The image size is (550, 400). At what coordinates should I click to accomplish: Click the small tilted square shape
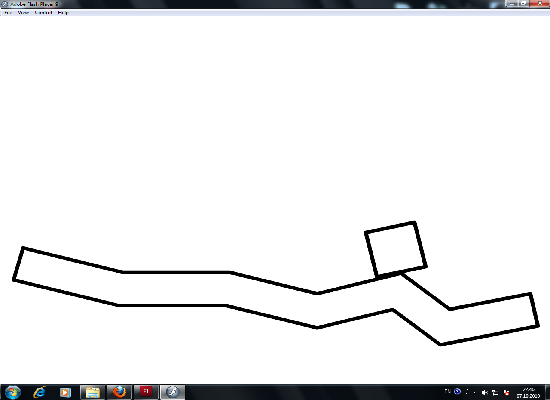pyautogui.click(x=396, y=249)
